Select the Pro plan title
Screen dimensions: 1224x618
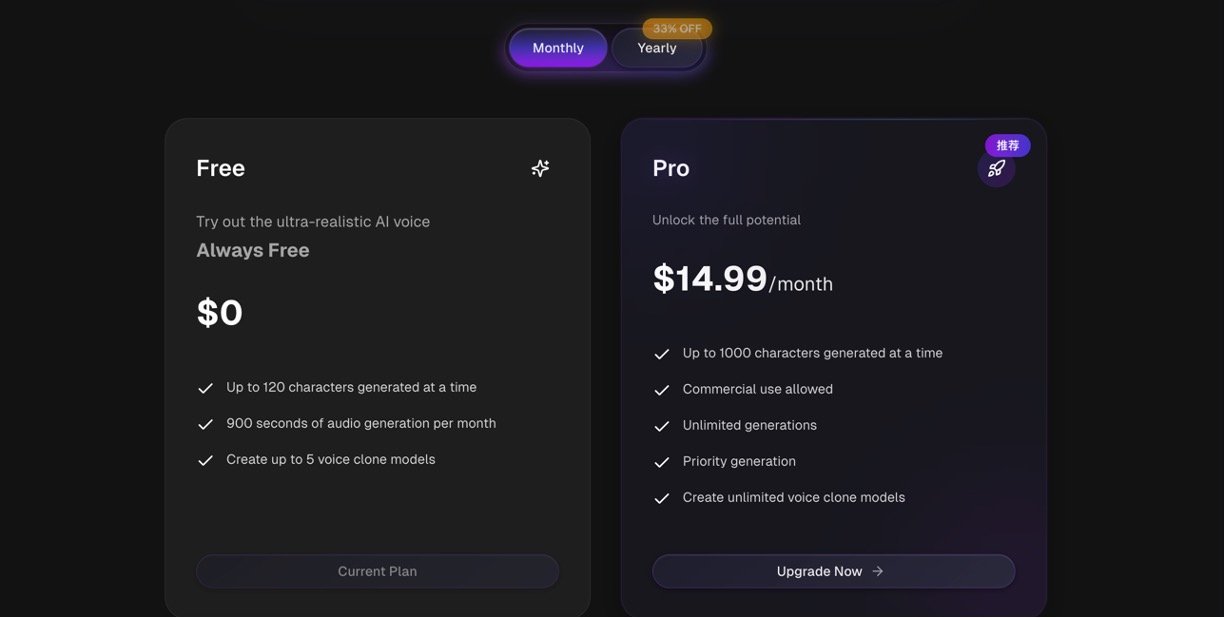coord(670,168)
